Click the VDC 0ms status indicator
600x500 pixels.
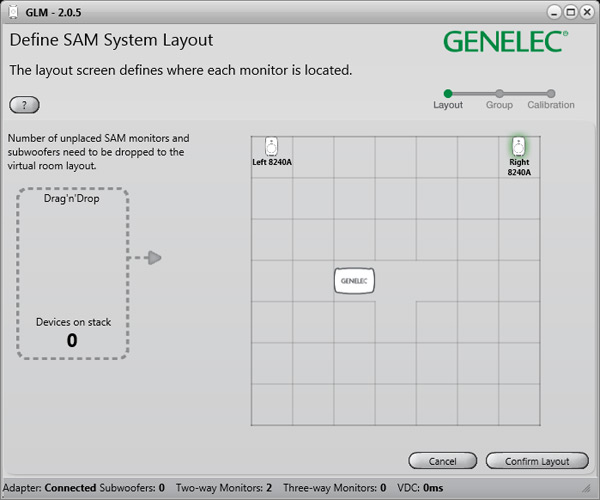[420, 488]
